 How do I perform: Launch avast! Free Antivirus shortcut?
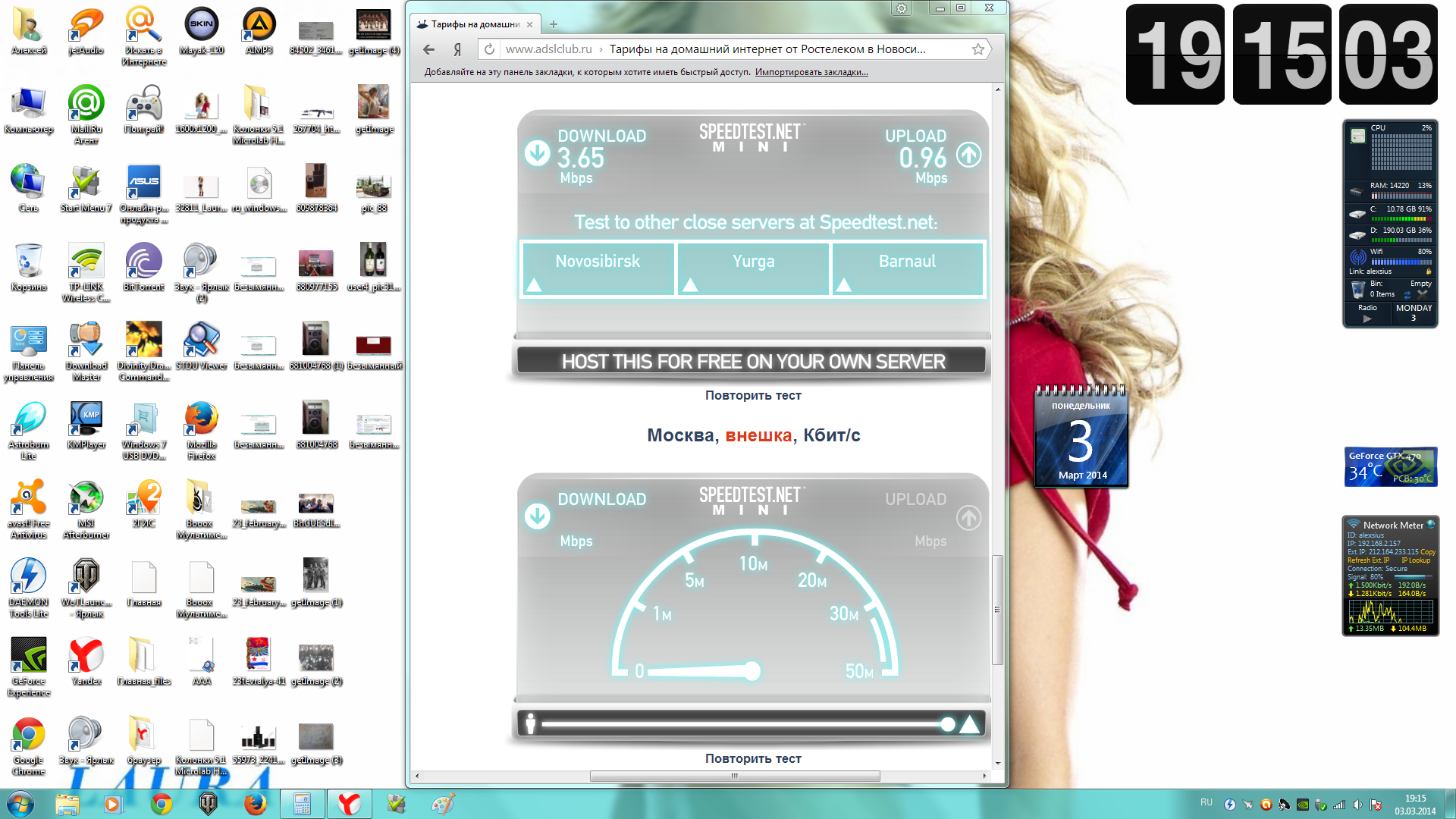[x=28, y=508]
